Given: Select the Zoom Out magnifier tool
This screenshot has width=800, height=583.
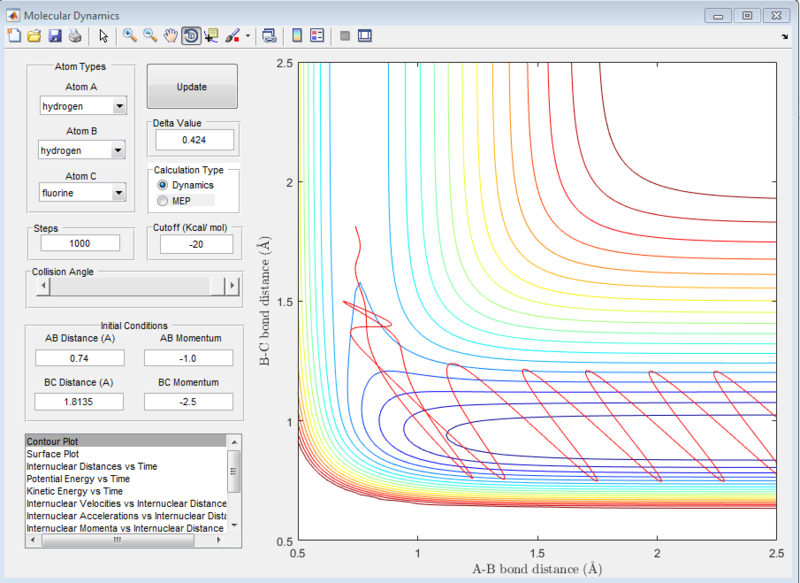Looking at the screenshot, I should [150, 36].
